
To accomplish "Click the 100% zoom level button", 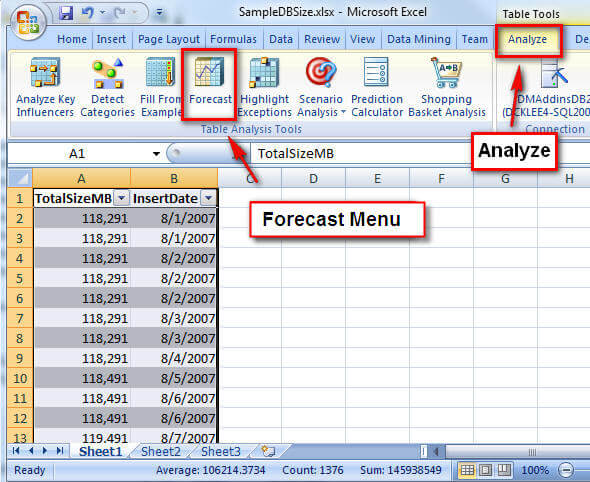I will click(535, 470).
